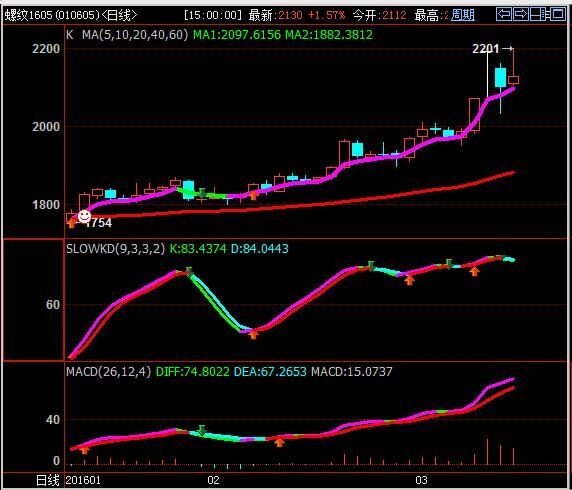The image size is (572, 490).
Task: Click the smiley face marker near 1754
Action: [84, 216]
